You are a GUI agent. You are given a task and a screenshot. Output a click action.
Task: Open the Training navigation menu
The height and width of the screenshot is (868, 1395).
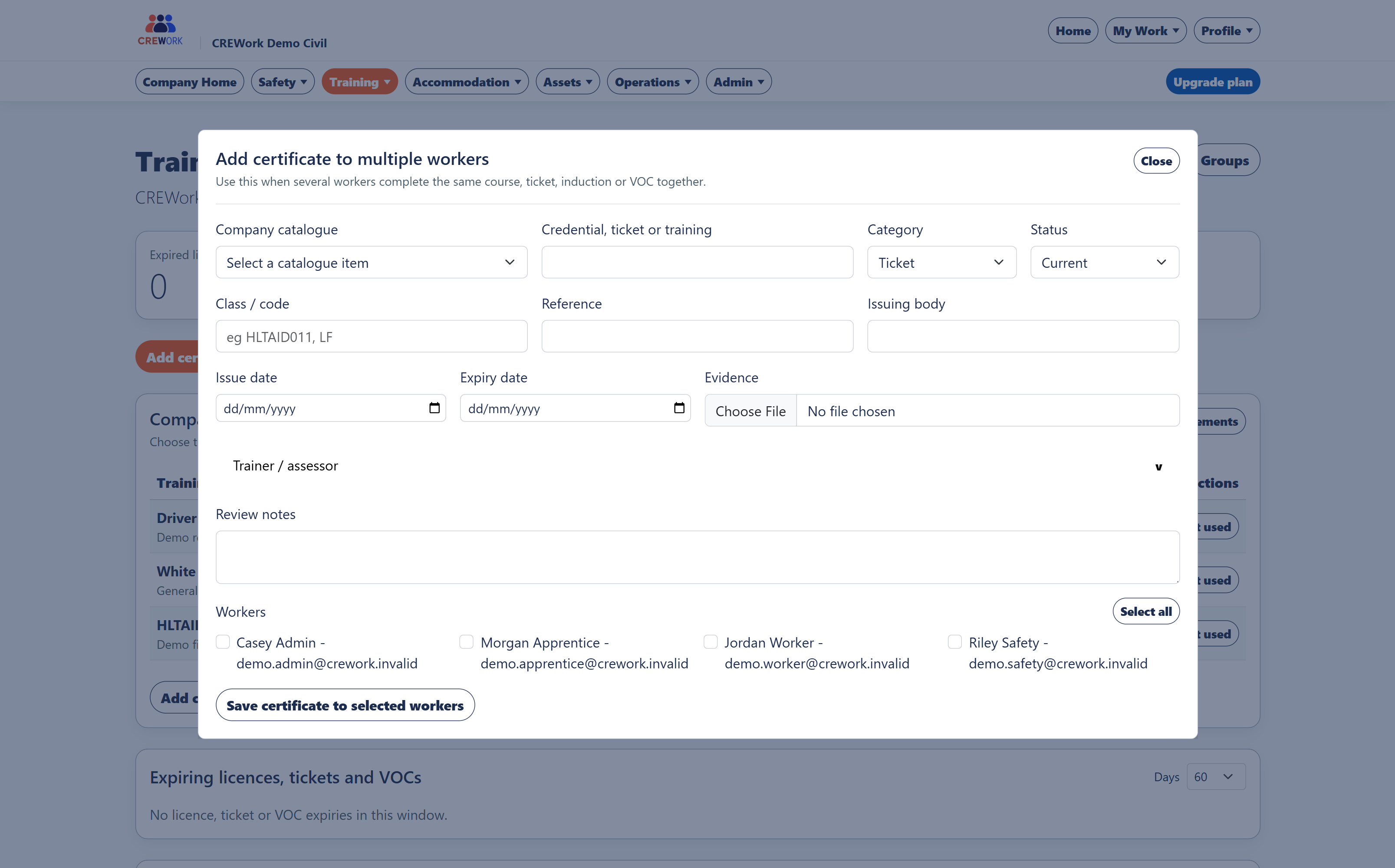coord(359,82)
